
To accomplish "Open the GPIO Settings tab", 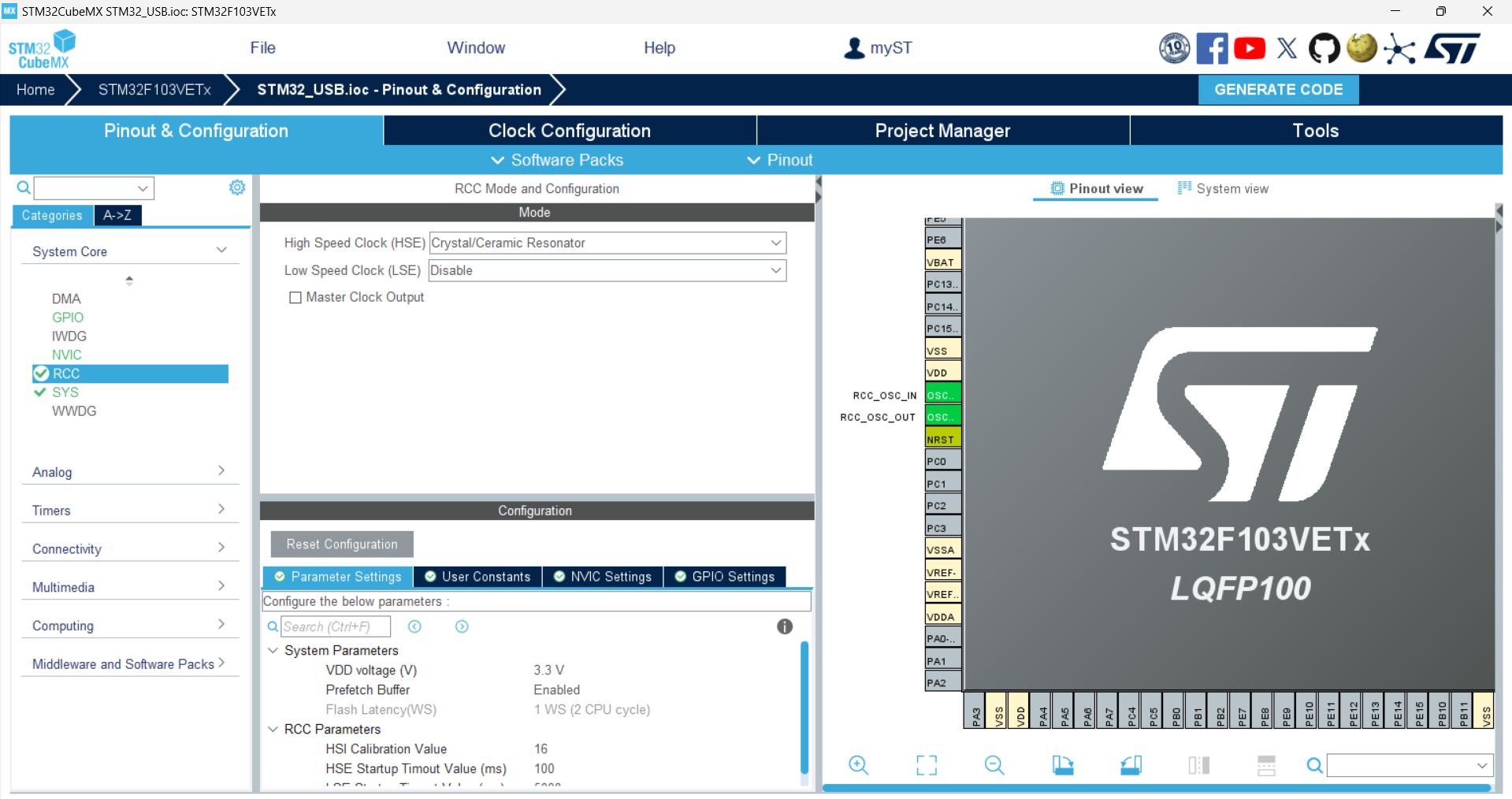I will 725,577.
